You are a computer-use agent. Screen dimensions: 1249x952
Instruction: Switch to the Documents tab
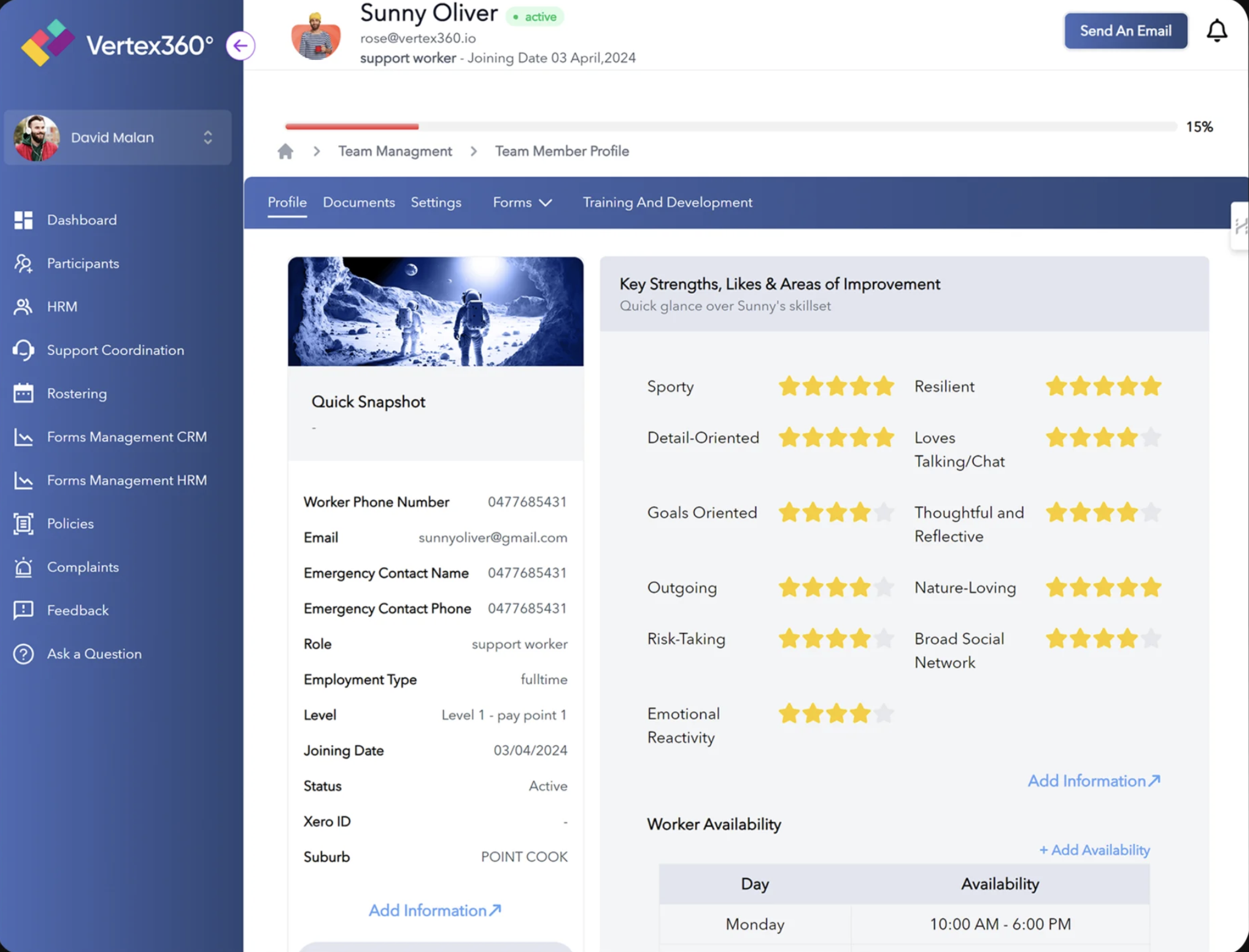tap(359, 203)
